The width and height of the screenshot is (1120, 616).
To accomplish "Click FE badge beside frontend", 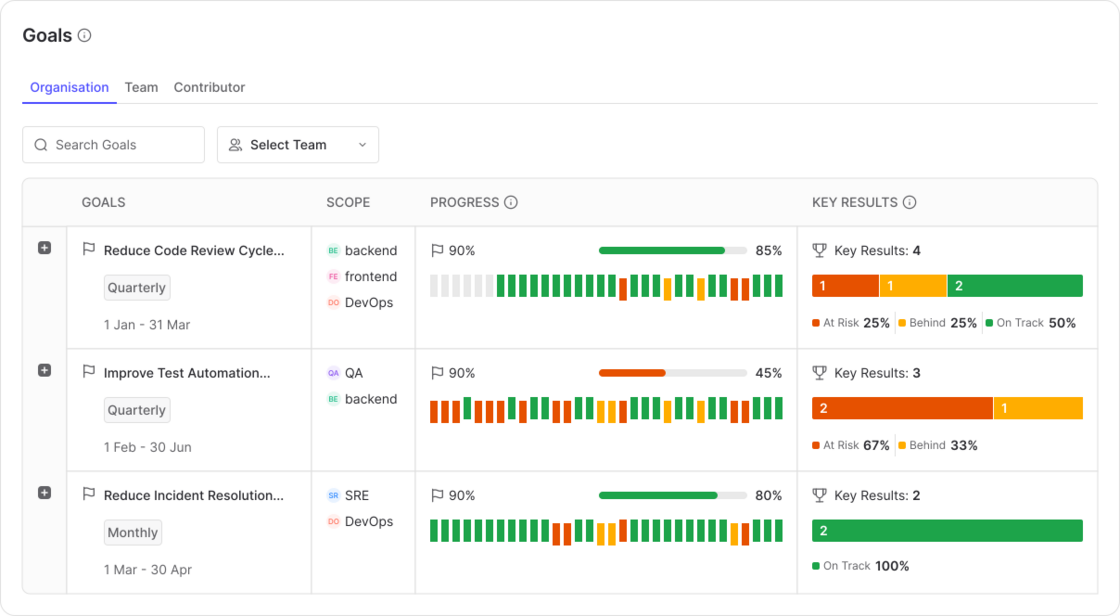I will tap(333, 277).
